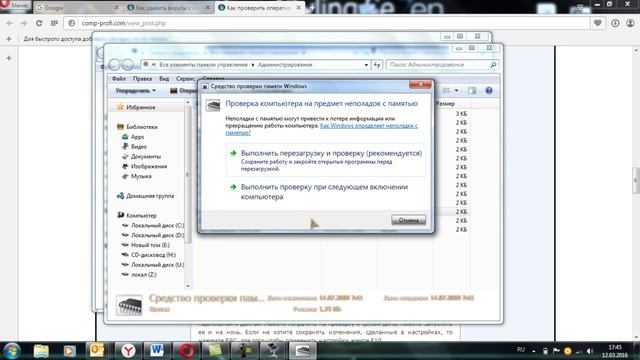Click navigation pane scroll down arrow
The image size is (640, 360).
click(x=188, y=286)
